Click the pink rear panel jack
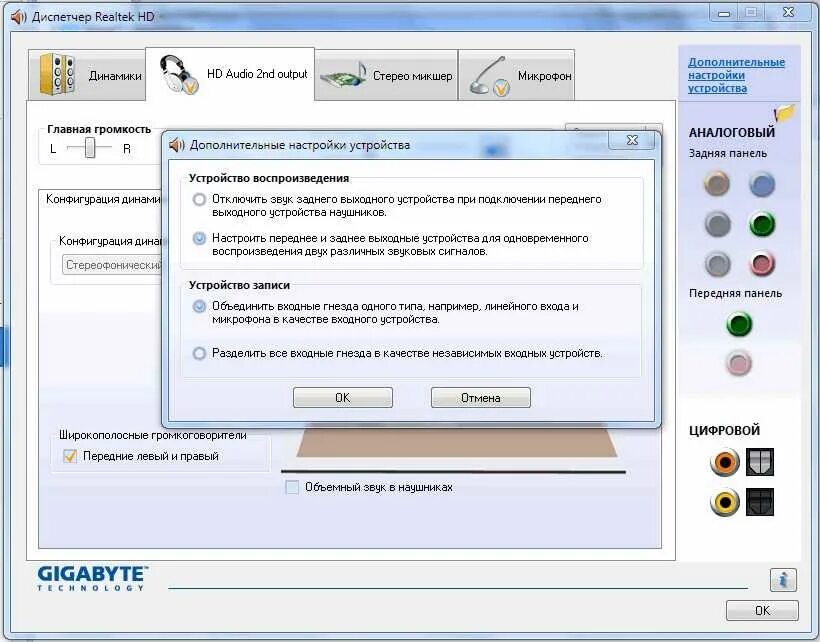 (761, 263)
